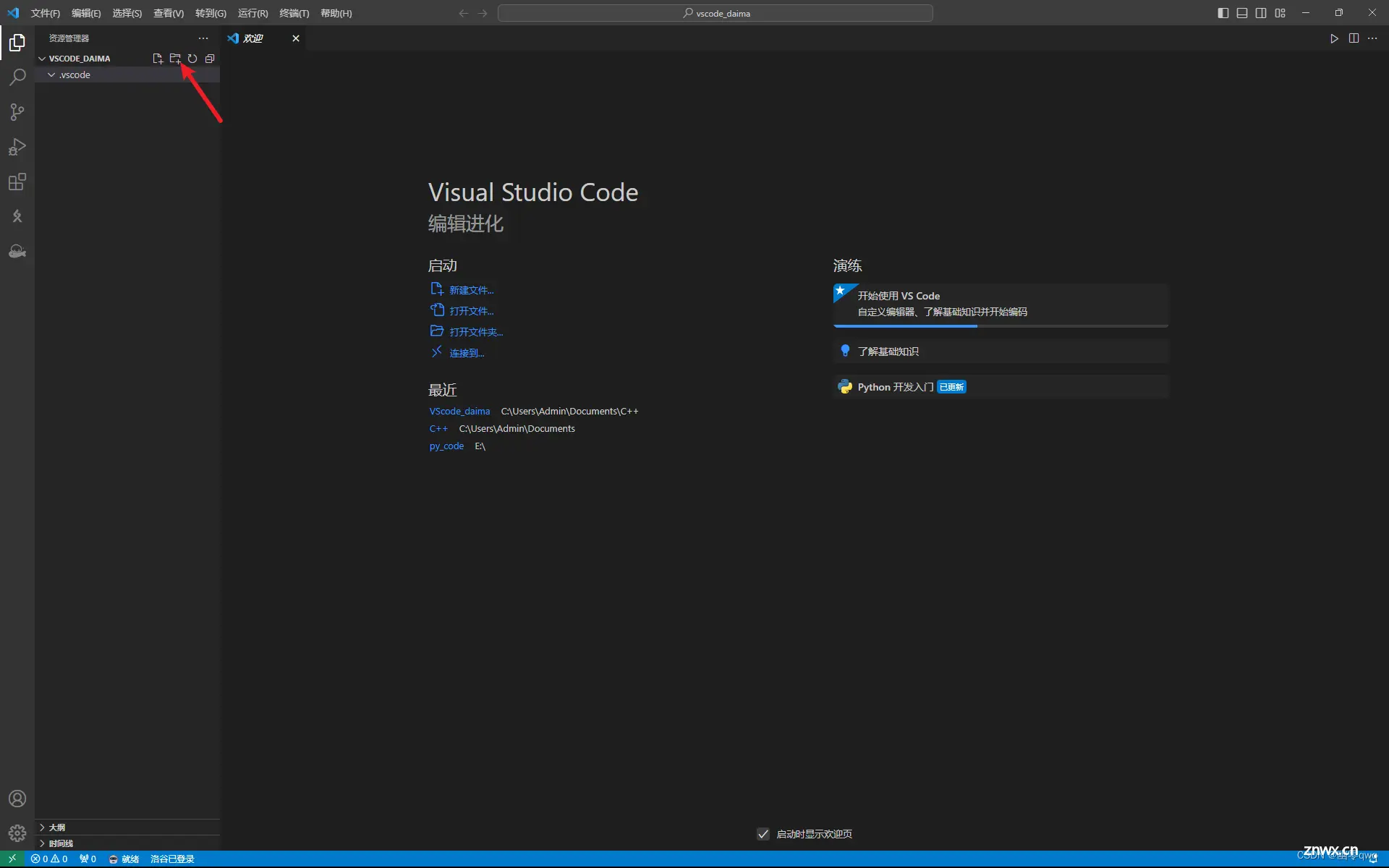Click 打开文件夹... link
The height and width of the screenshot is (868, 1389).
pyautogui.click(x=475, y=332)
